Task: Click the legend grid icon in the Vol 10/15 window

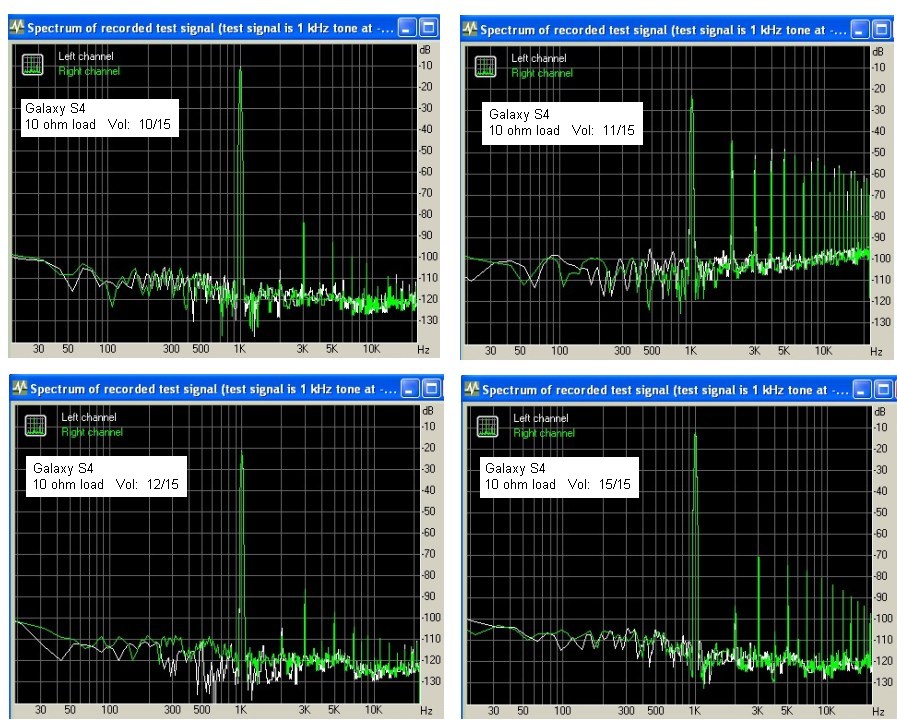Action: coord(33,65)
